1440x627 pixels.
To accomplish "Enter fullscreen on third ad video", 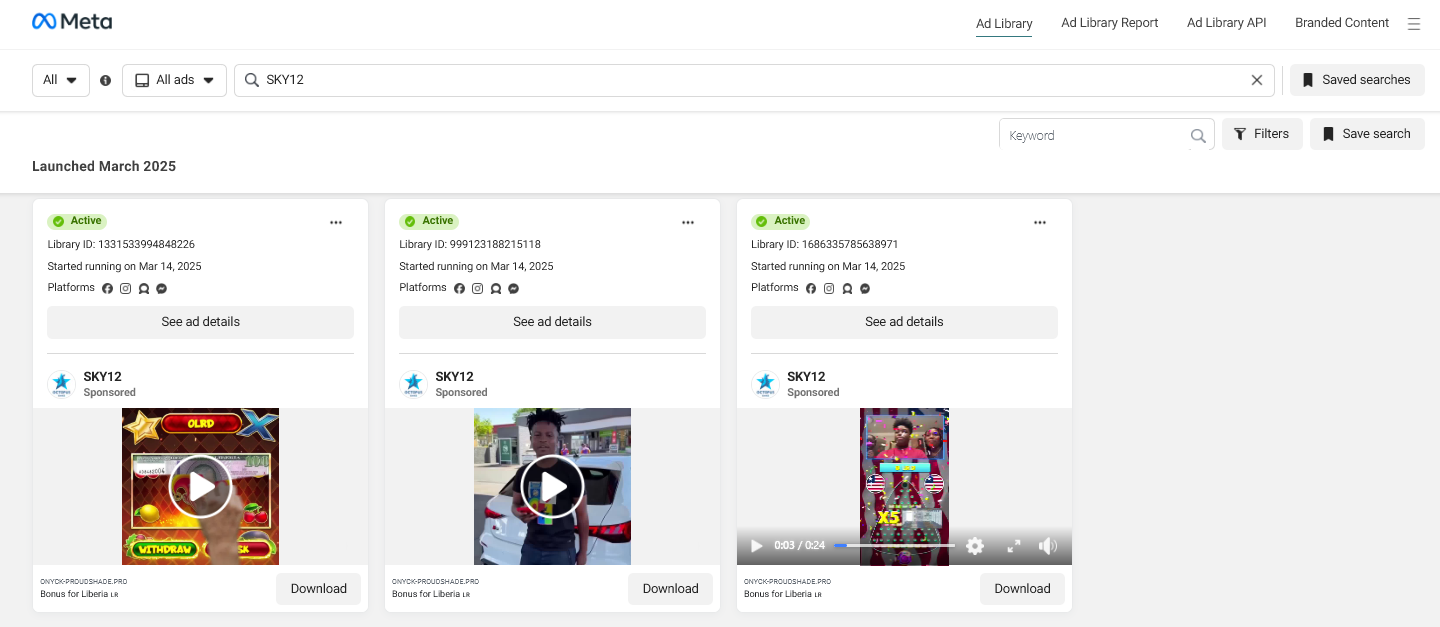I will pyautogui.click(x=1013, y=546).
